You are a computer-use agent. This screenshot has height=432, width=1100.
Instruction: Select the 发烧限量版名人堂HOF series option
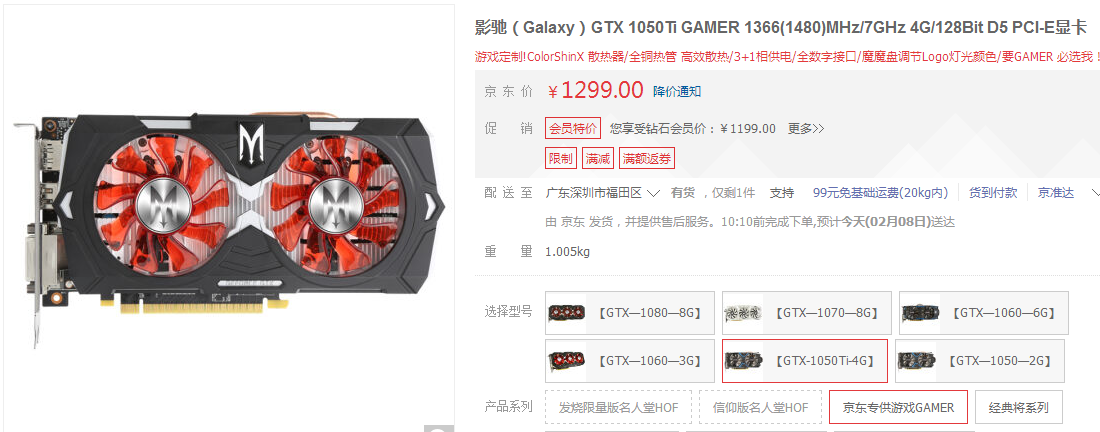point(618,407)
